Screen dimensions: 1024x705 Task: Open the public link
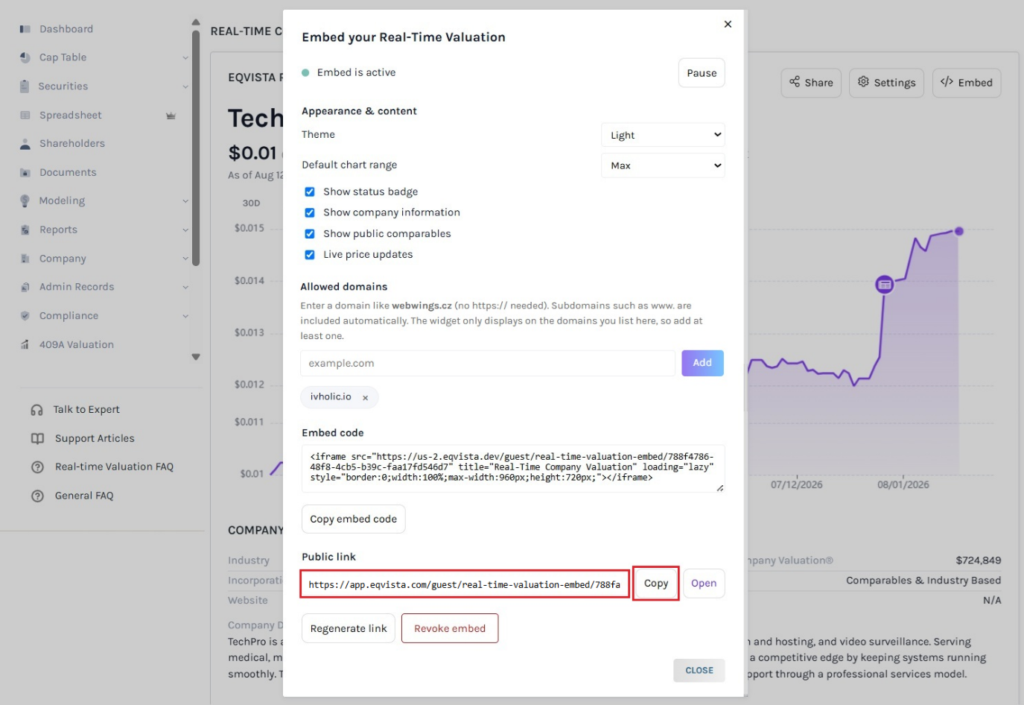click(x=703, y=584)
